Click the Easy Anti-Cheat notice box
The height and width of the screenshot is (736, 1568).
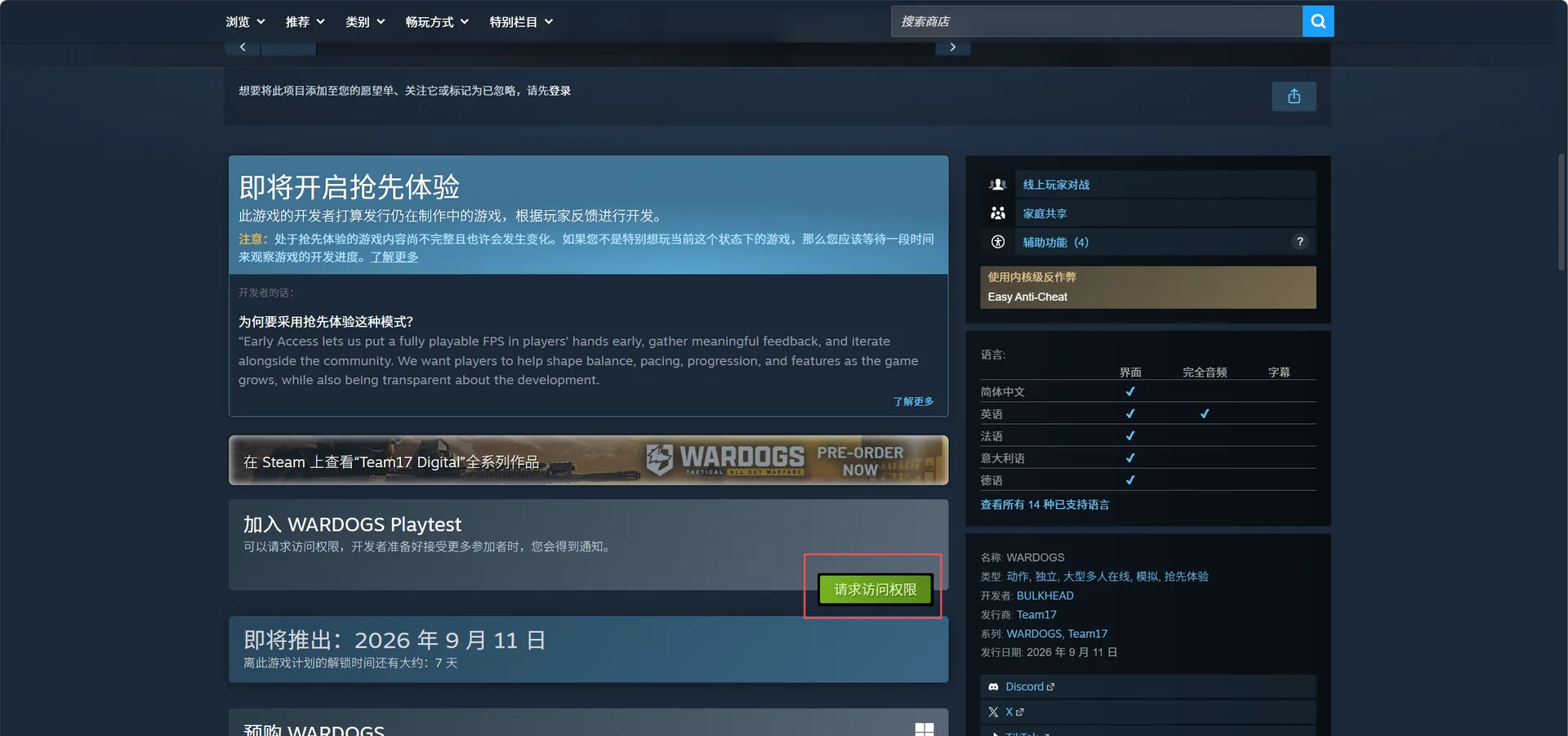pyautogui.click(x=1147, y=288)
